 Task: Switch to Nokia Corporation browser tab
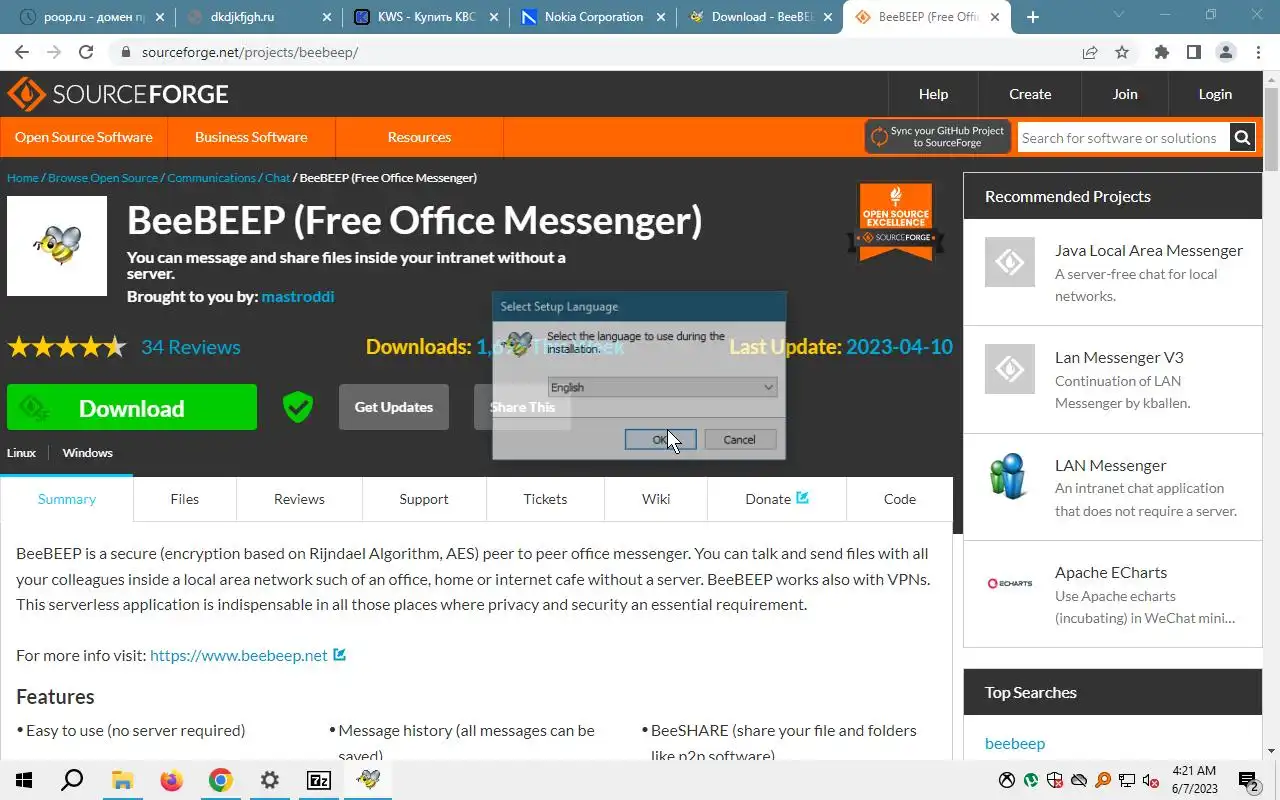click(592, 17)
